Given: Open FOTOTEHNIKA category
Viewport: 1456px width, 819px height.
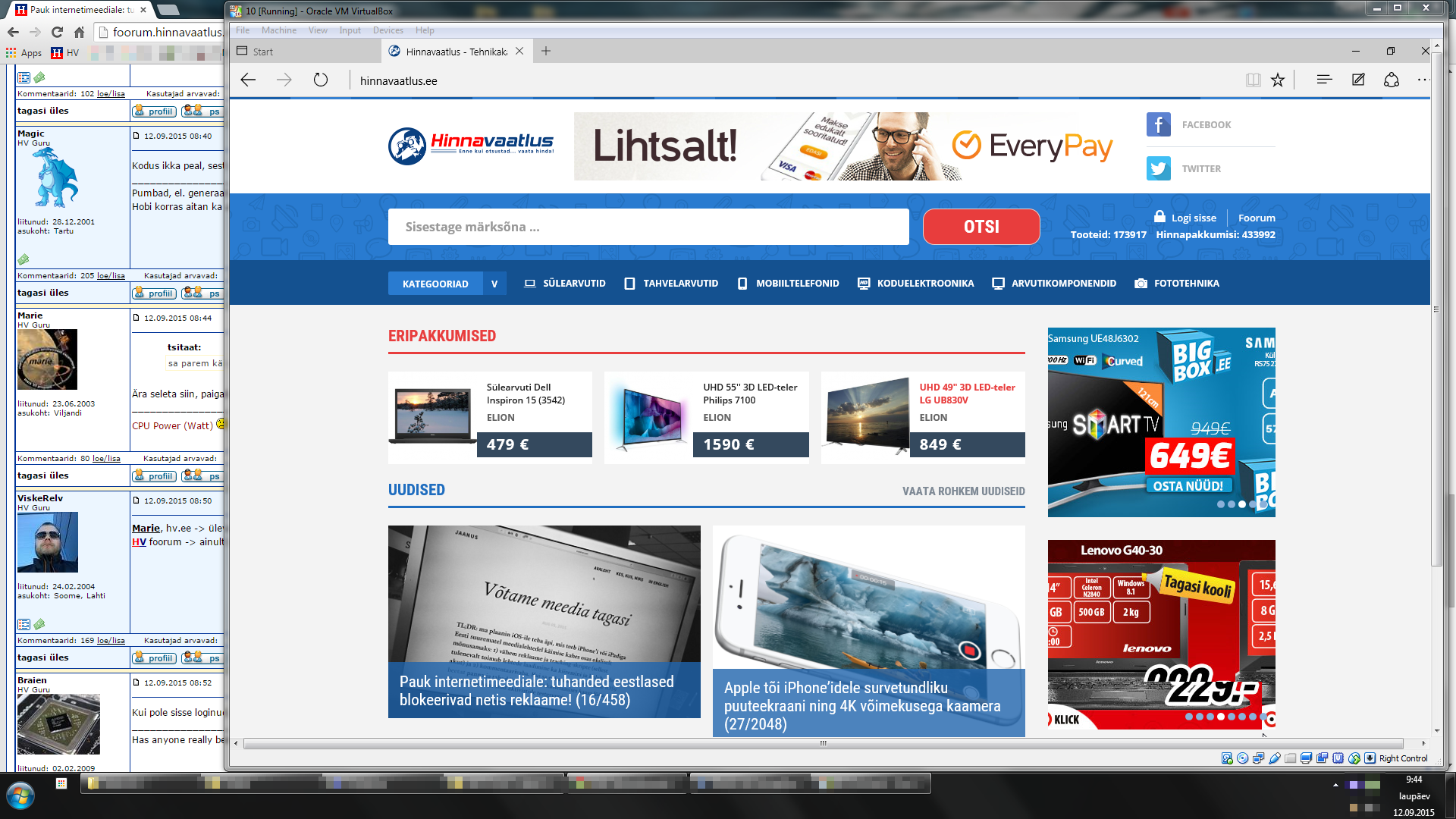Looking at the screenshot, I should pyautogui.click(x=1177, y=284).
